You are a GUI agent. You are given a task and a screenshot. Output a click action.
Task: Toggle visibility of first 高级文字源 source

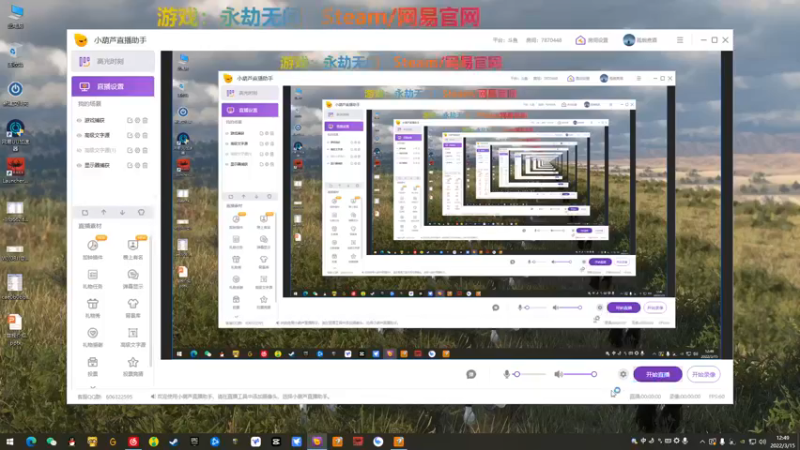pyautogui.click(x=79, y=135)
